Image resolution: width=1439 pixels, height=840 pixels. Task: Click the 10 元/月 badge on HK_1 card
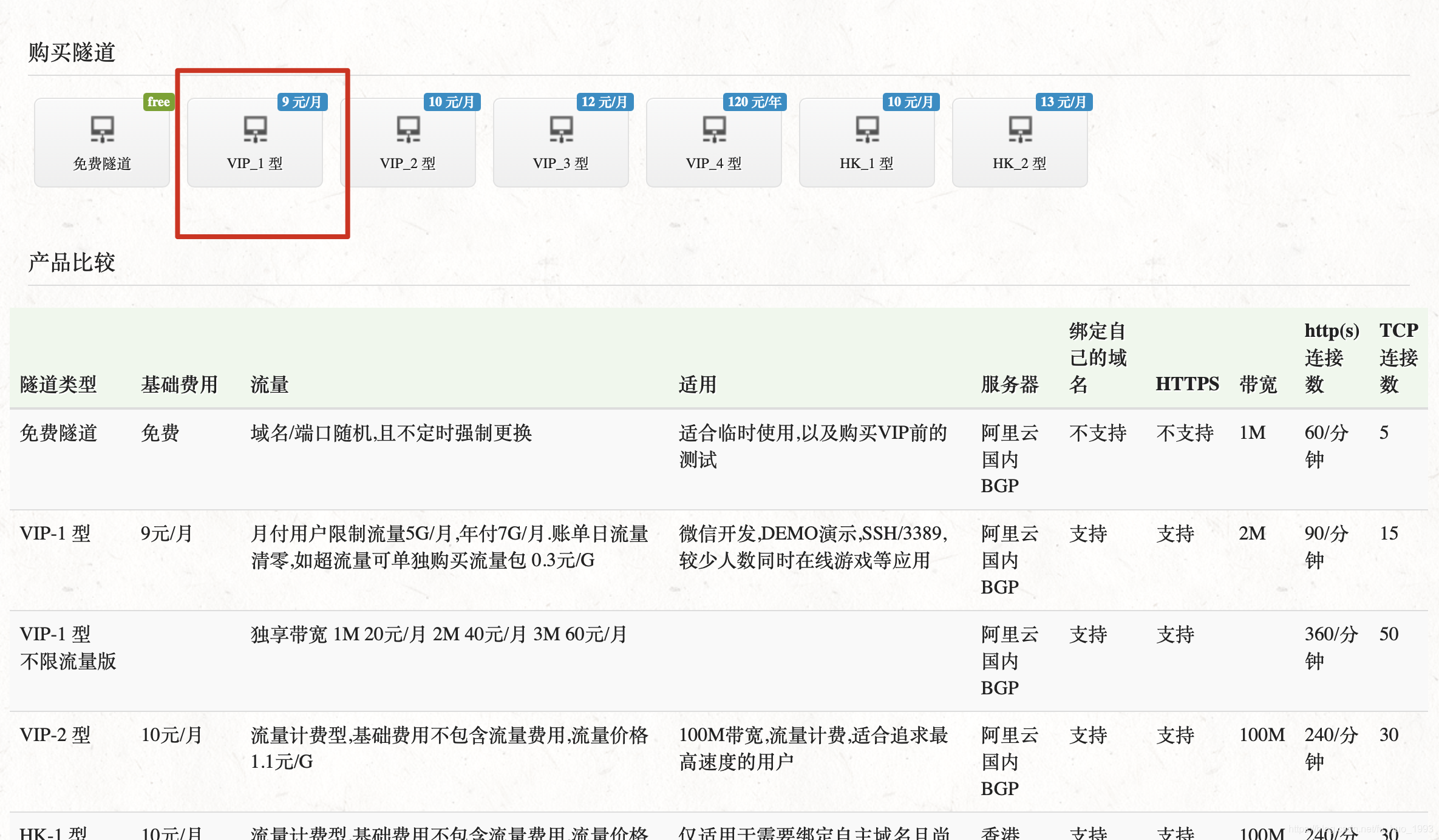click(x=910, y=102)
